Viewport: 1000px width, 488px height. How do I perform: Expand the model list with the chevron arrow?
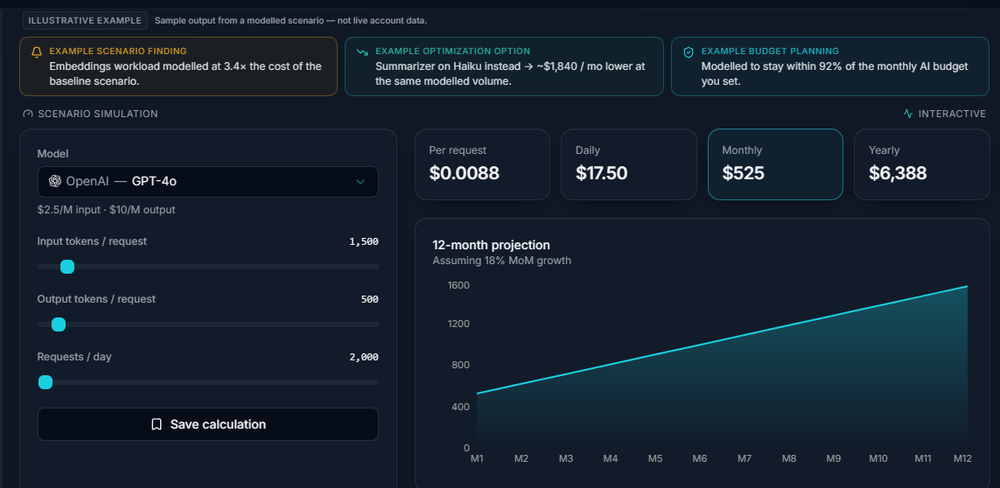coord(360,182)
